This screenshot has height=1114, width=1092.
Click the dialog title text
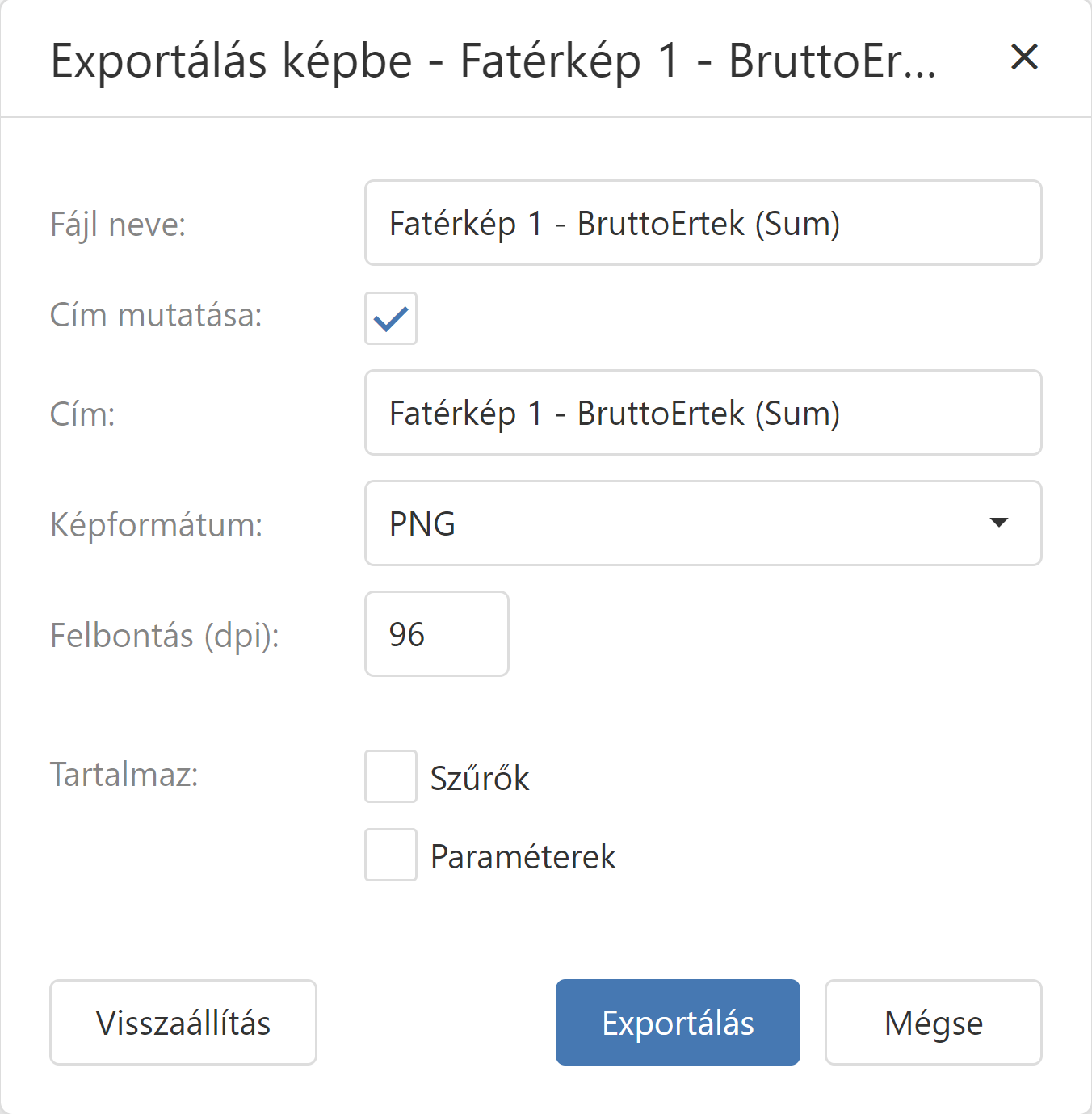pos(493,61)
